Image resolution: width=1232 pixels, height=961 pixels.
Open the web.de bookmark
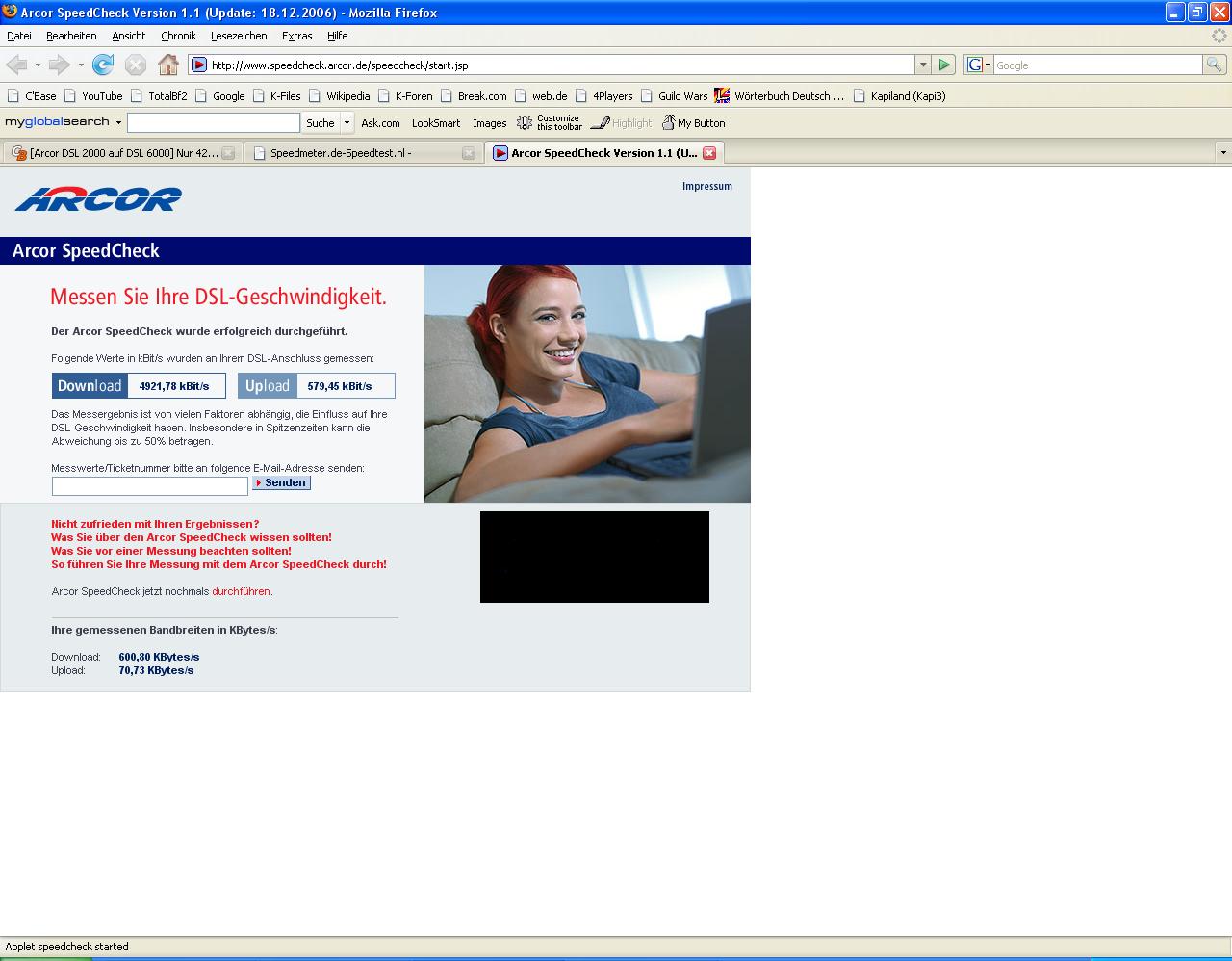[541, 96]
